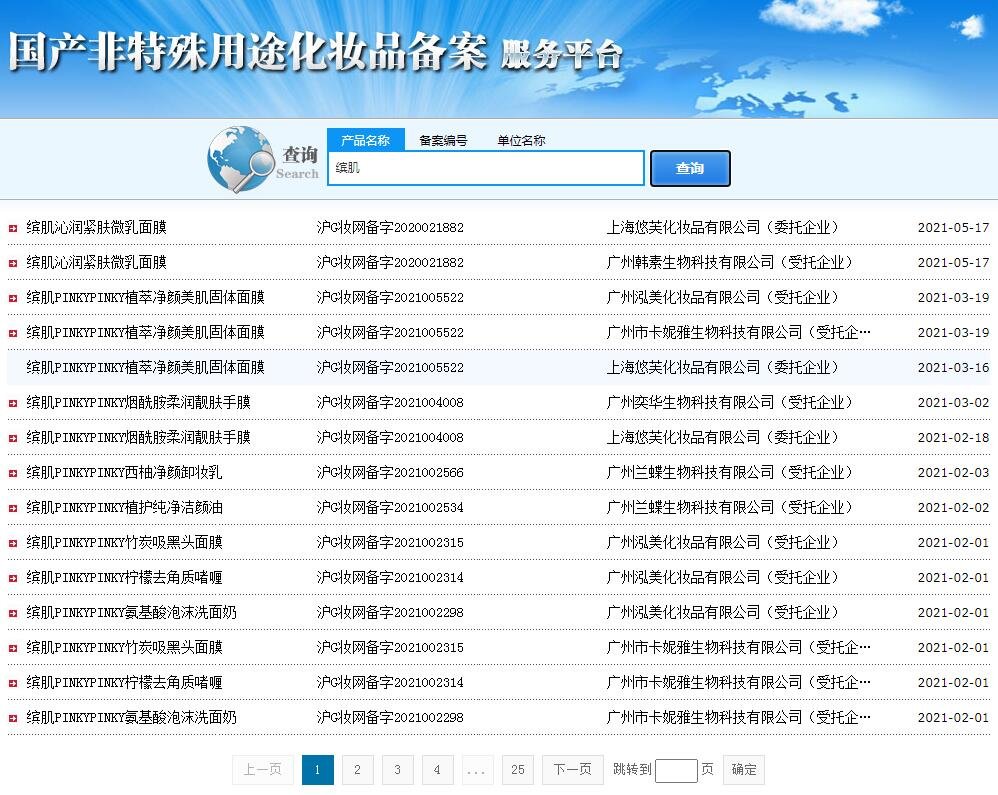This screenshot has height=795, width=998.
Task: Click the date 2021-02-03
Action: point(953,472)
